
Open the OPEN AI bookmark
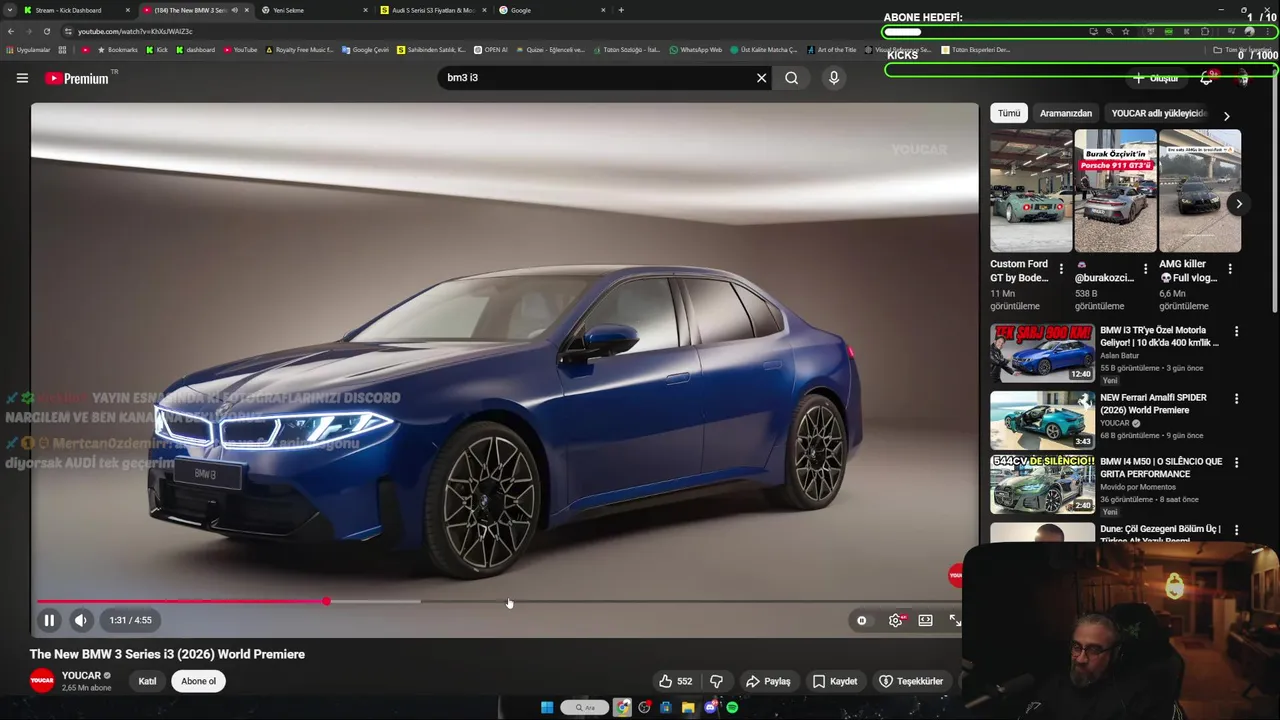[491, 50]
